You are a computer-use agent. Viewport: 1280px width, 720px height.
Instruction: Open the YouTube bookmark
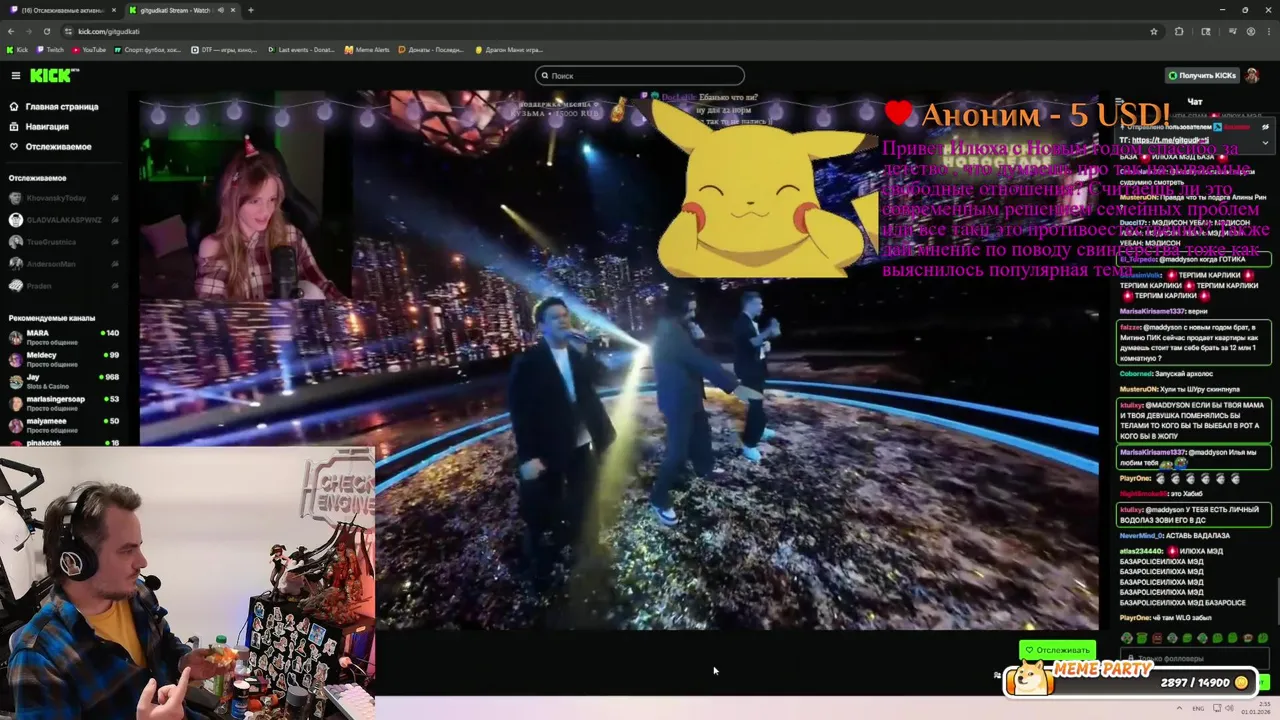(89, 49)
